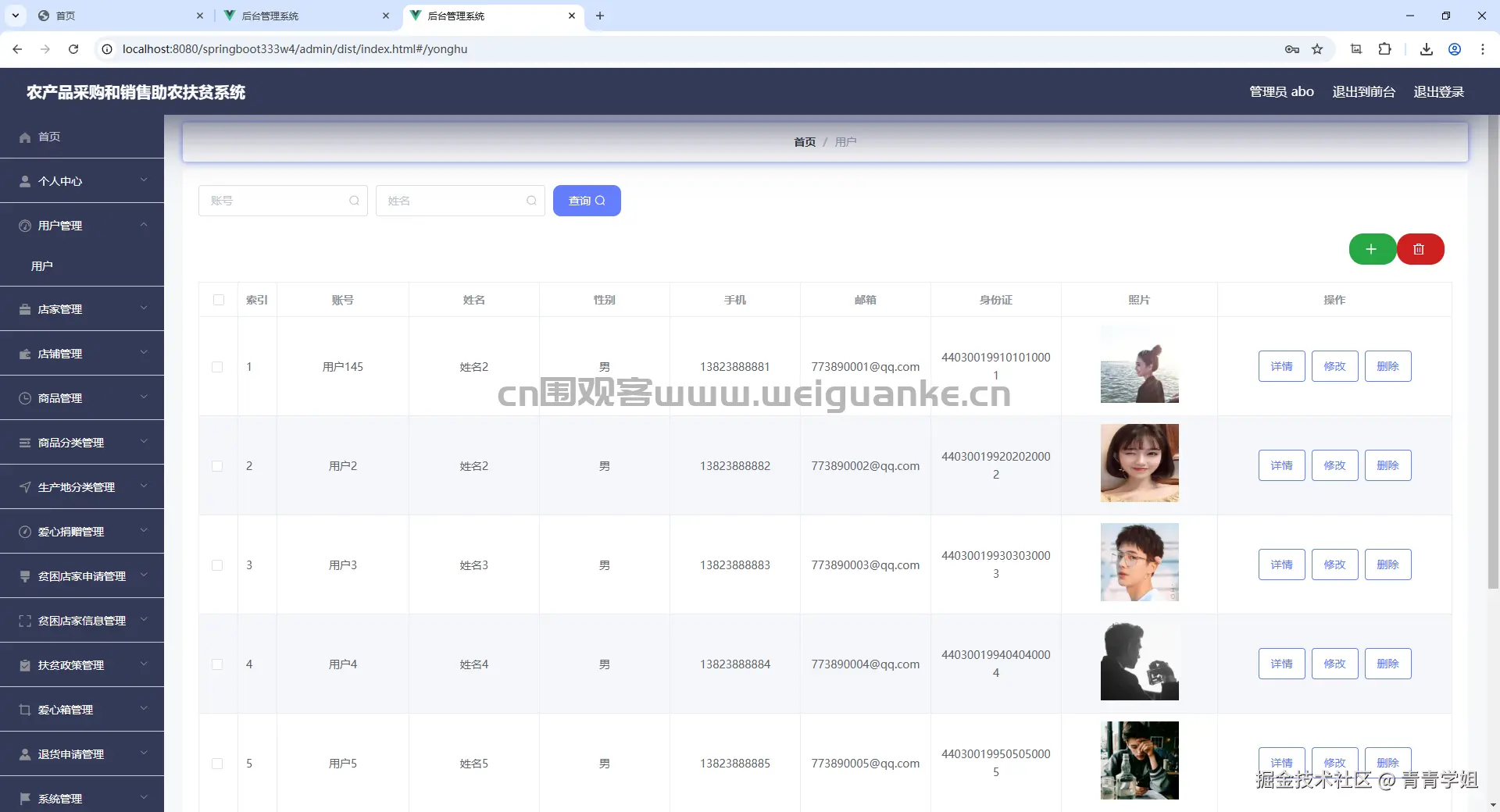Click the browser reload icon

coord(73,49)
